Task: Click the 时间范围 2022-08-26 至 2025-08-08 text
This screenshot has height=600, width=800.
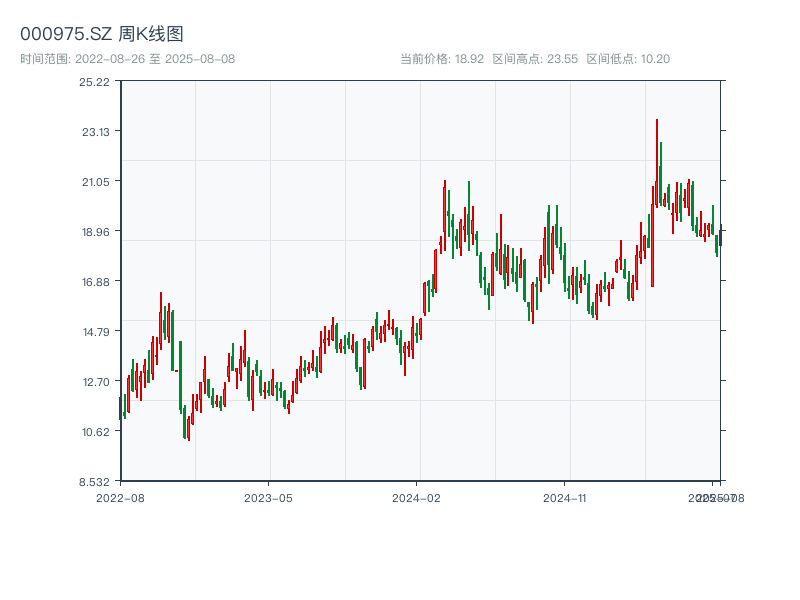Action: 128,59
